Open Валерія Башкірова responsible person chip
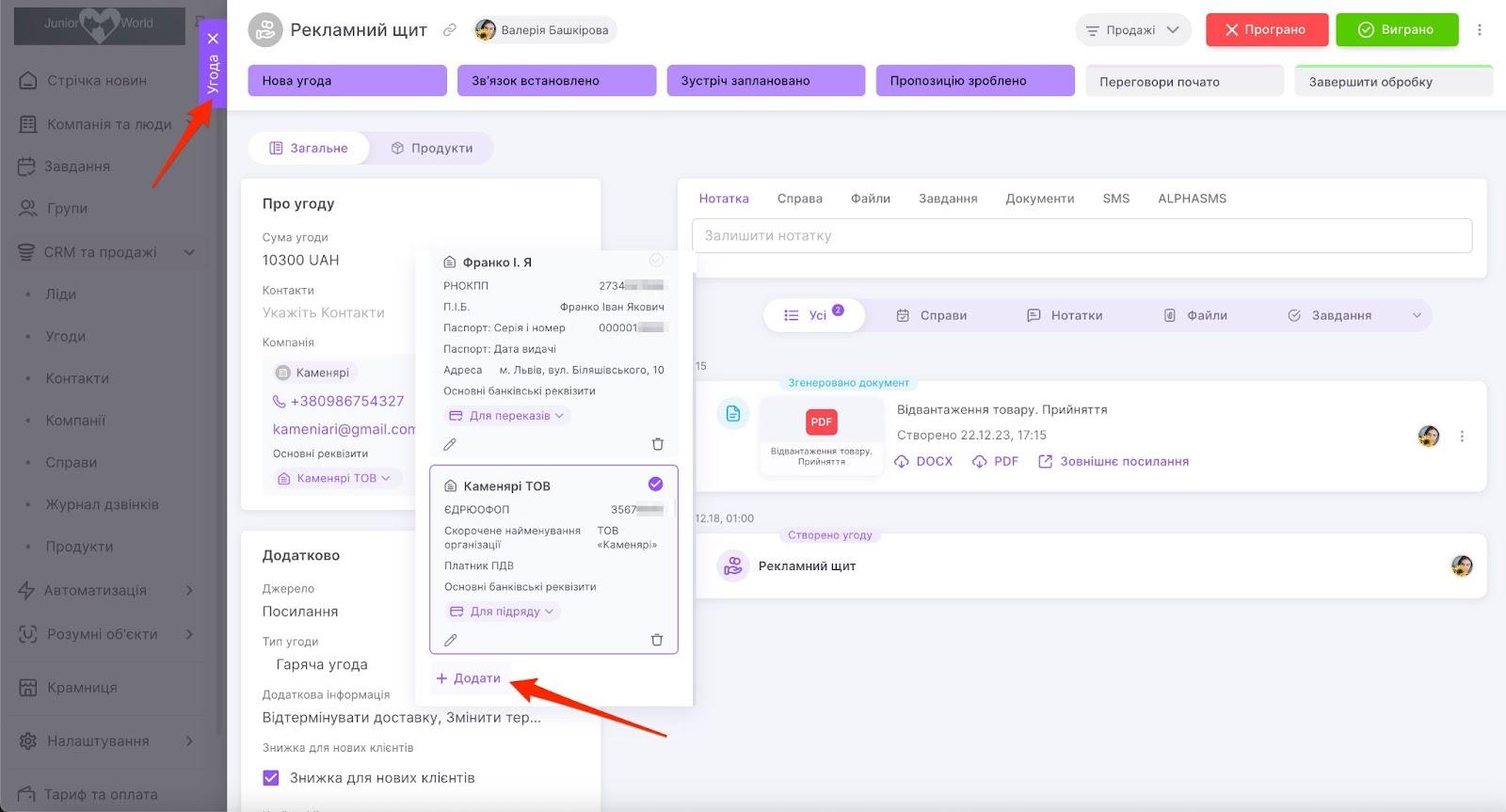This screenshot has width=1506, height=812. pos(544,30)
